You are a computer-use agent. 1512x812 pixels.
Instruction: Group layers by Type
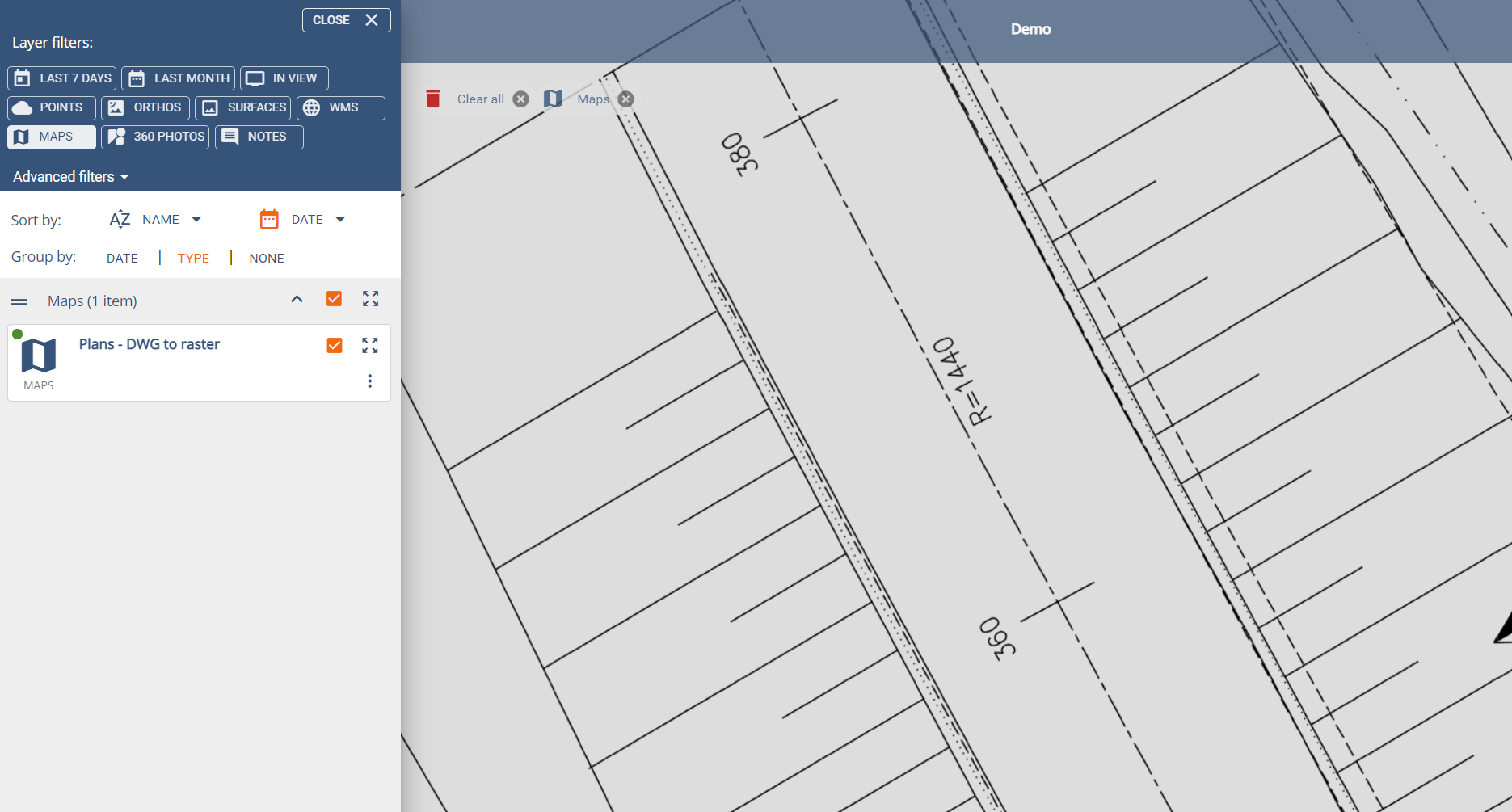[x=193, y=259]
